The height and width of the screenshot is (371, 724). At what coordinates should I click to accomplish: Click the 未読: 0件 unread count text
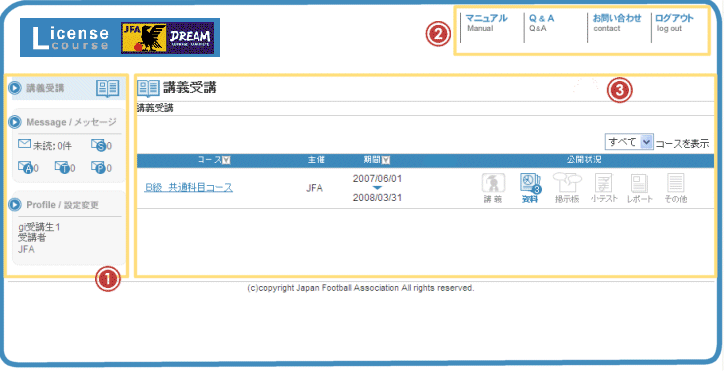tap(52, 146)
